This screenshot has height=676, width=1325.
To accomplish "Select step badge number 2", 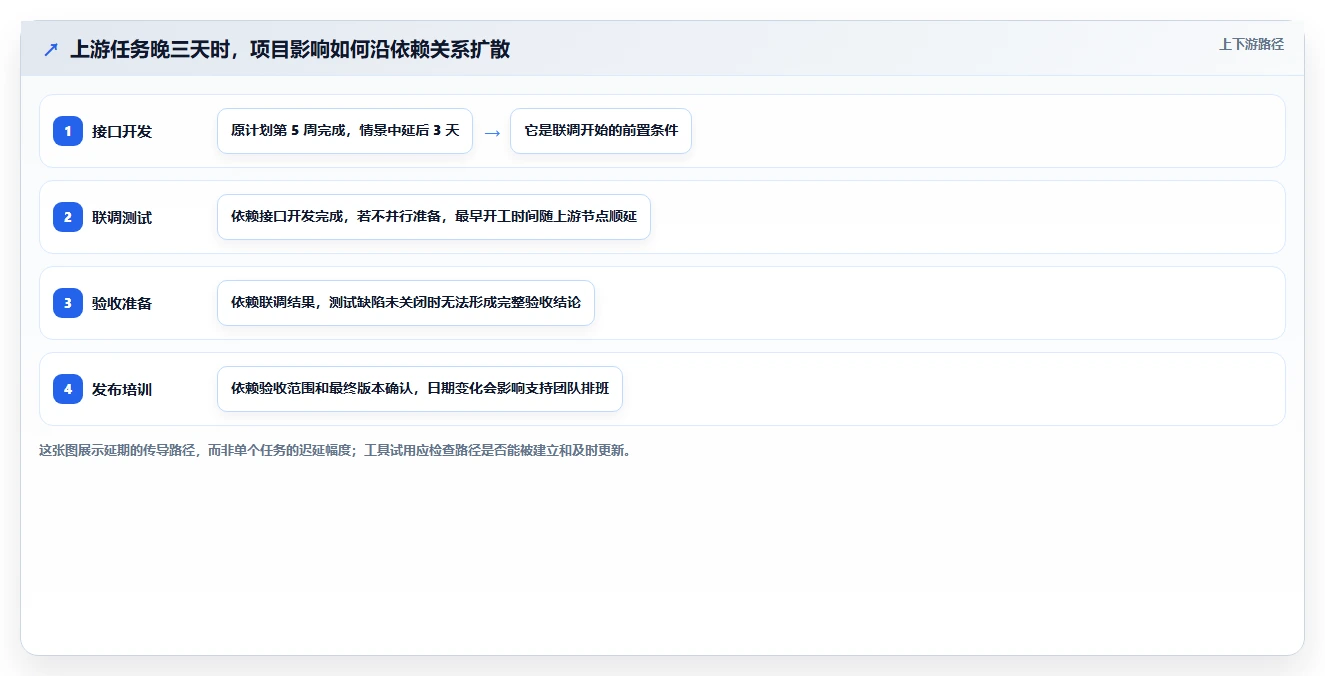I will [x=68, y=217].
